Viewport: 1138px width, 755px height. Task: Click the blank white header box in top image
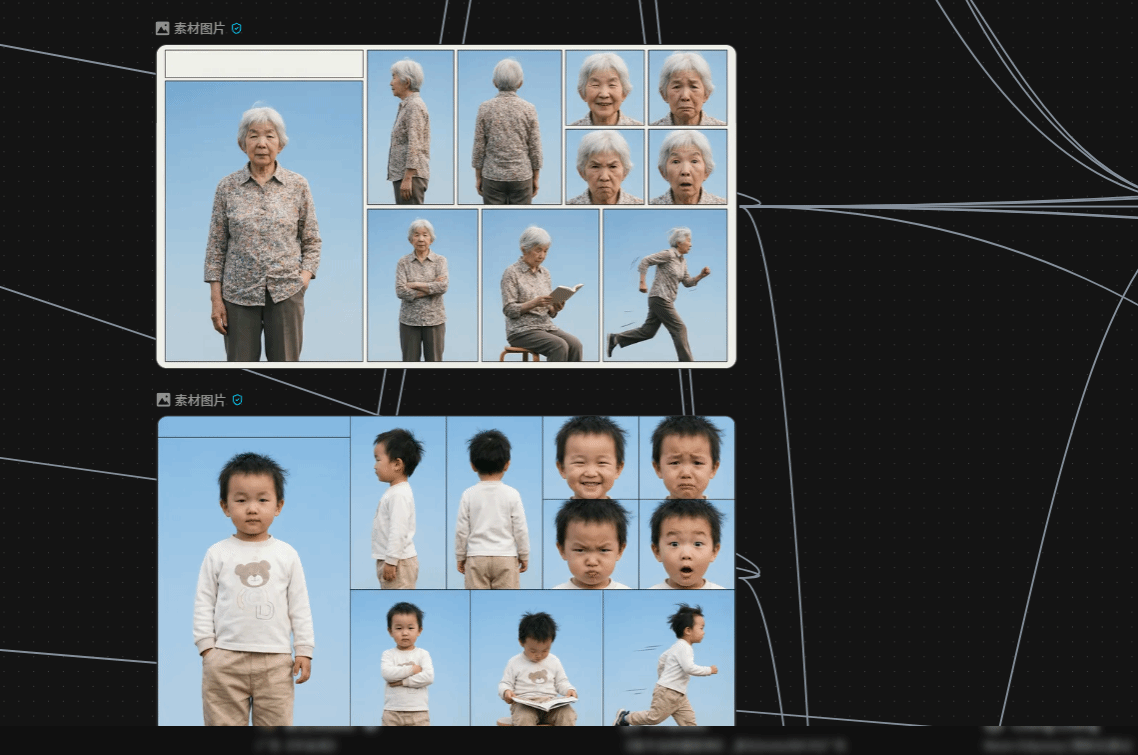[x=263, y=64]
